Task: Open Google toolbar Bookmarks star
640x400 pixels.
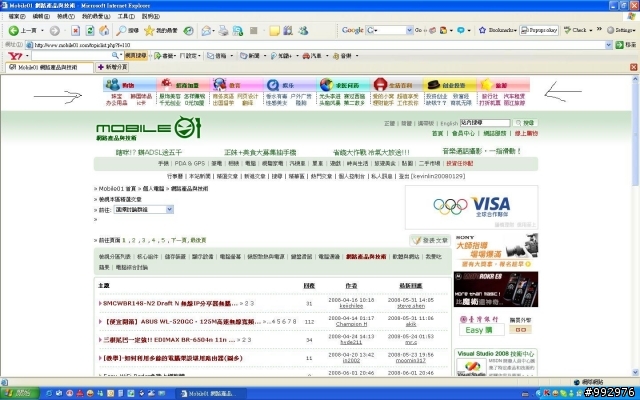Action: 482,30
